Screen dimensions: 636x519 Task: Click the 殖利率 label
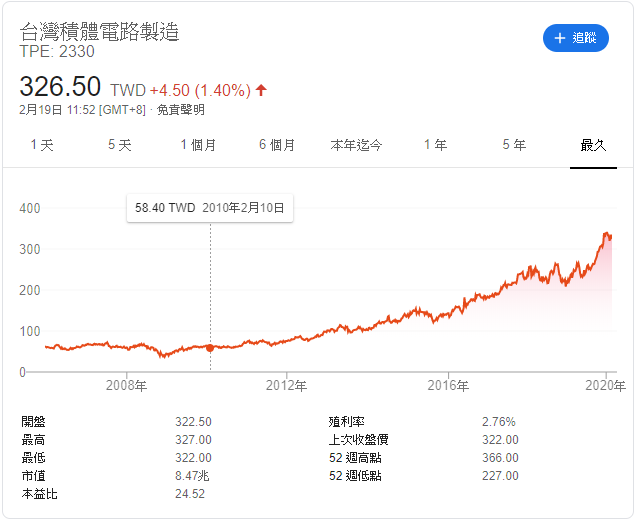346,422
